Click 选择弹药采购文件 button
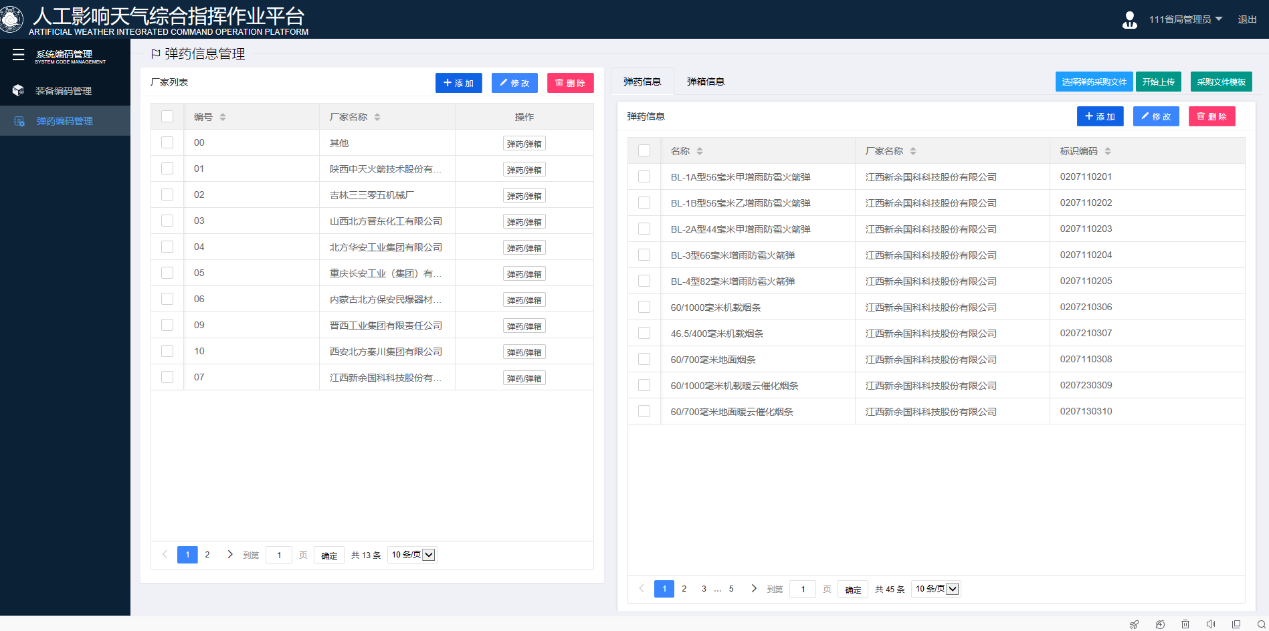Image resolution: width=1269 pixels, height=631 pixels. (x=1094, y=81)
